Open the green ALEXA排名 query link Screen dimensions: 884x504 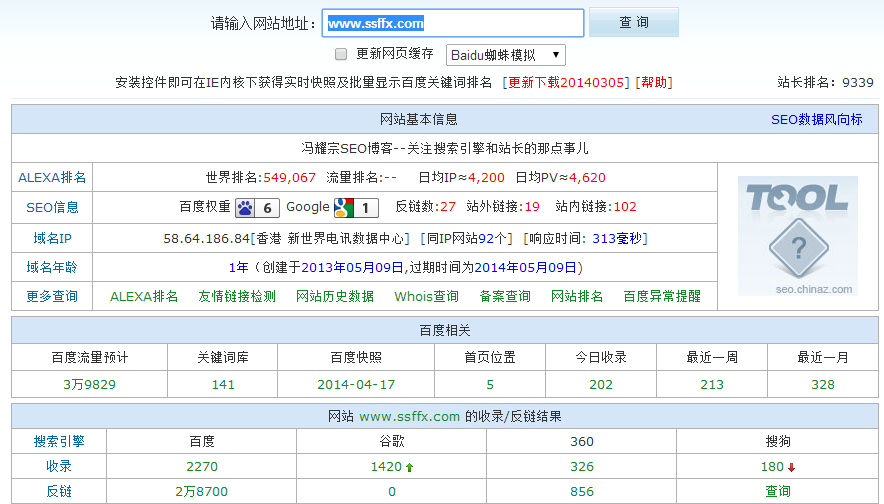click(x=144, y=297)
